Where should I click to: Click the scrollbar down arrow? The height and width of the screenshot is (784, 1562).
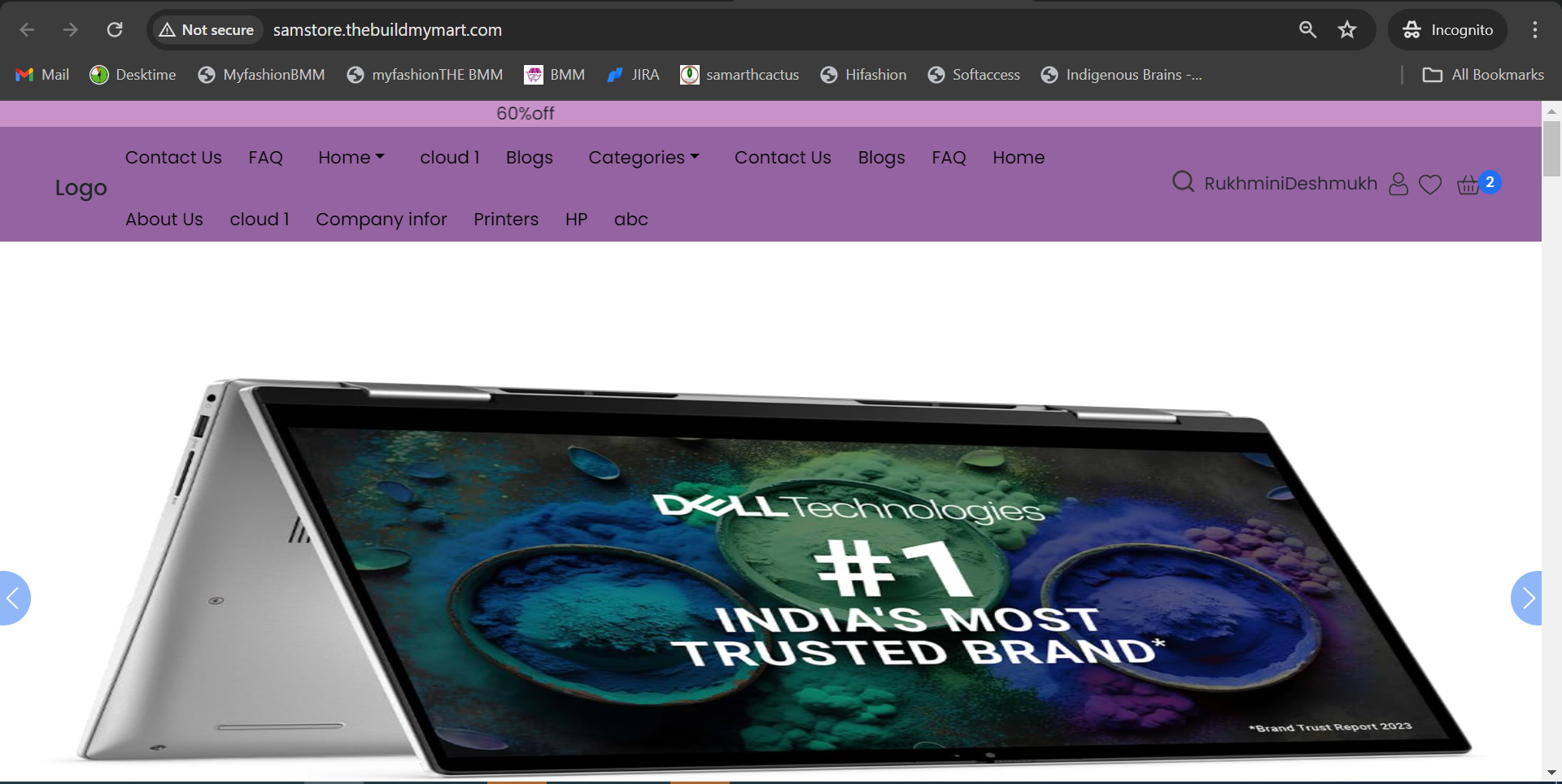click(x=1551, y=773)
